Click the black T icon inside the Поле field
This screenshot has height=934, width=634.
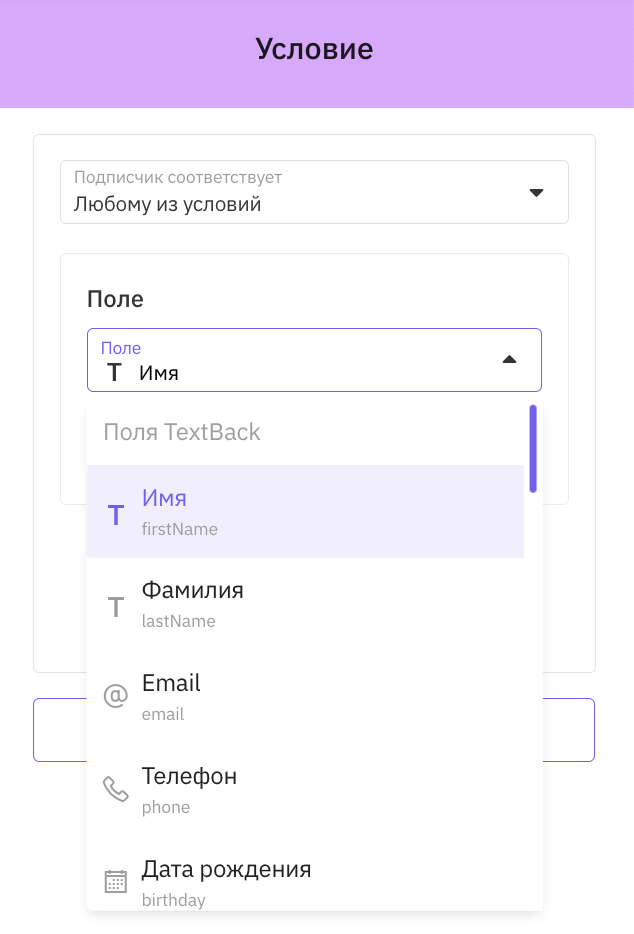point(114,373)
